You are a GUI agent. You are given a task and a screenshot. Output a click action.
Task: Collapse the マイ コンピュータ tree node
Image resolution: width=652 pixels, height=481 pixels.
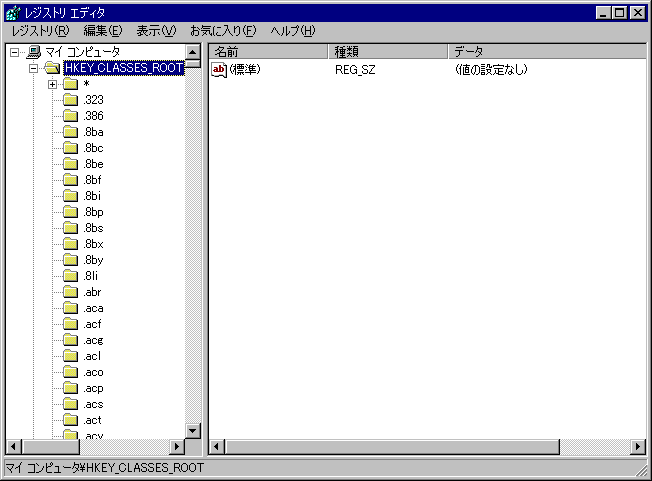14,52
